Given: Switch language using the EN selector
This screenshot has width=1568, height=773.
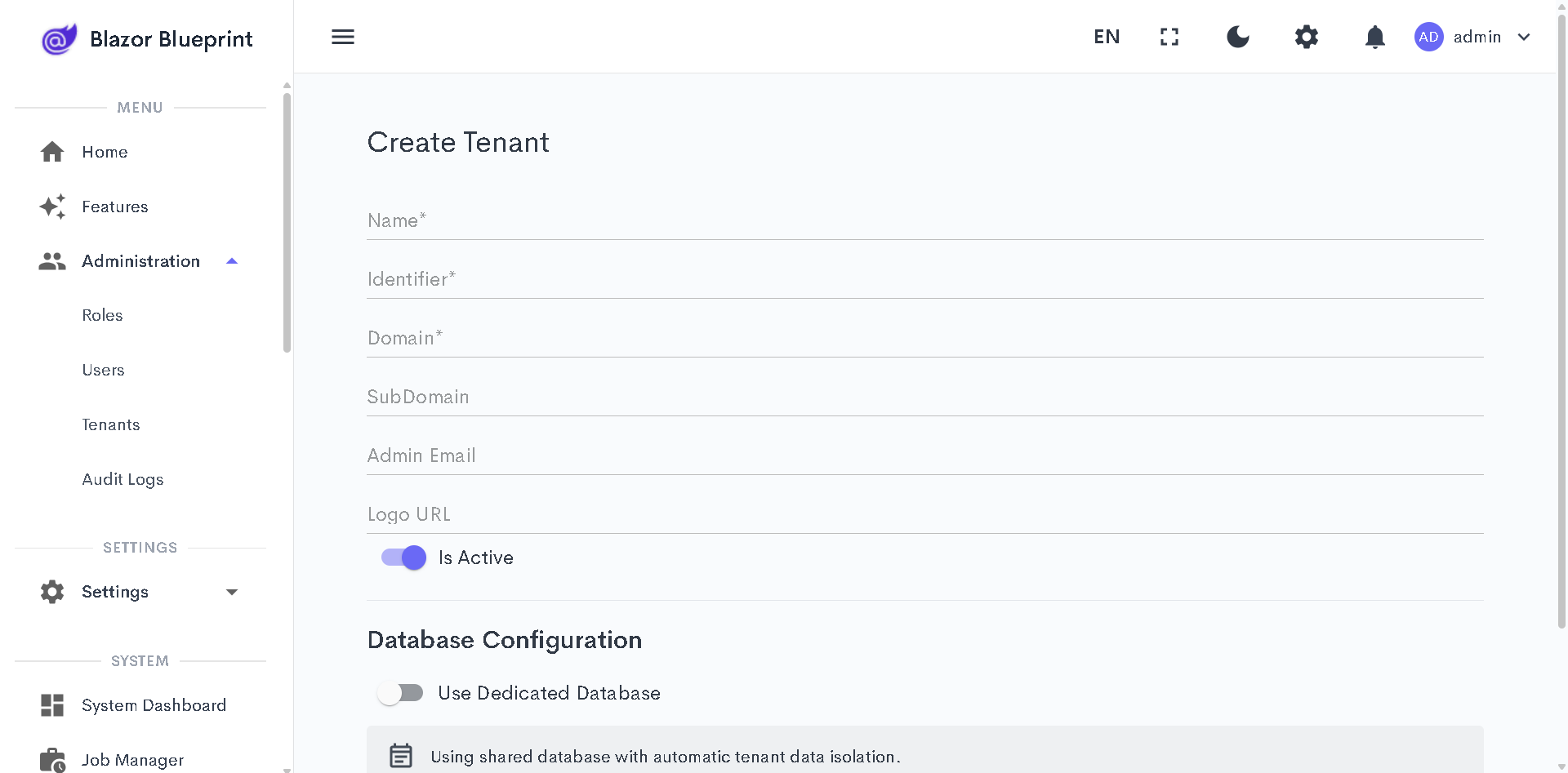Looking at the screenshot, I should pos(1106,37).
